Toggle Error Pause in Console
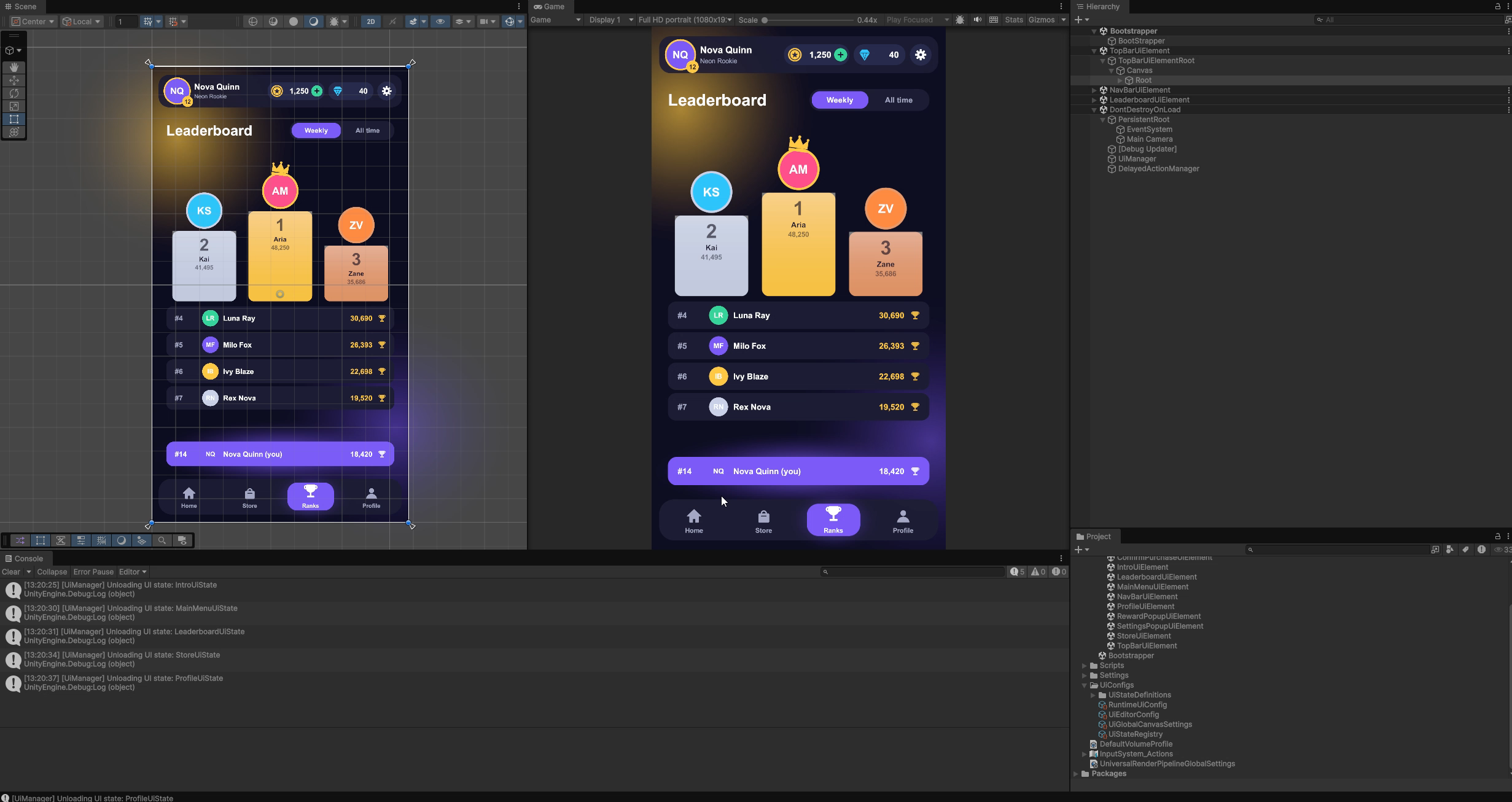This screenshot has height=802, width=1512. click(93, 572)
